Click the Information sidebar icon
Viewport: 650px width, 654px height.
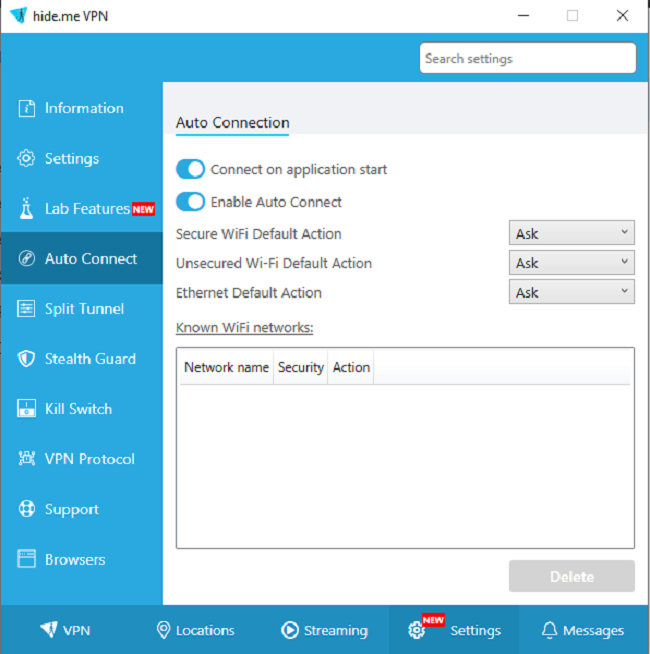tap(27, 108)
